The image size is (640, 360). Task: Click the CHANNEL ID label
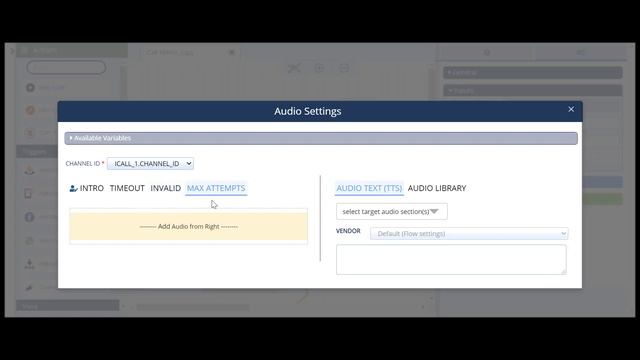(83, 164)
